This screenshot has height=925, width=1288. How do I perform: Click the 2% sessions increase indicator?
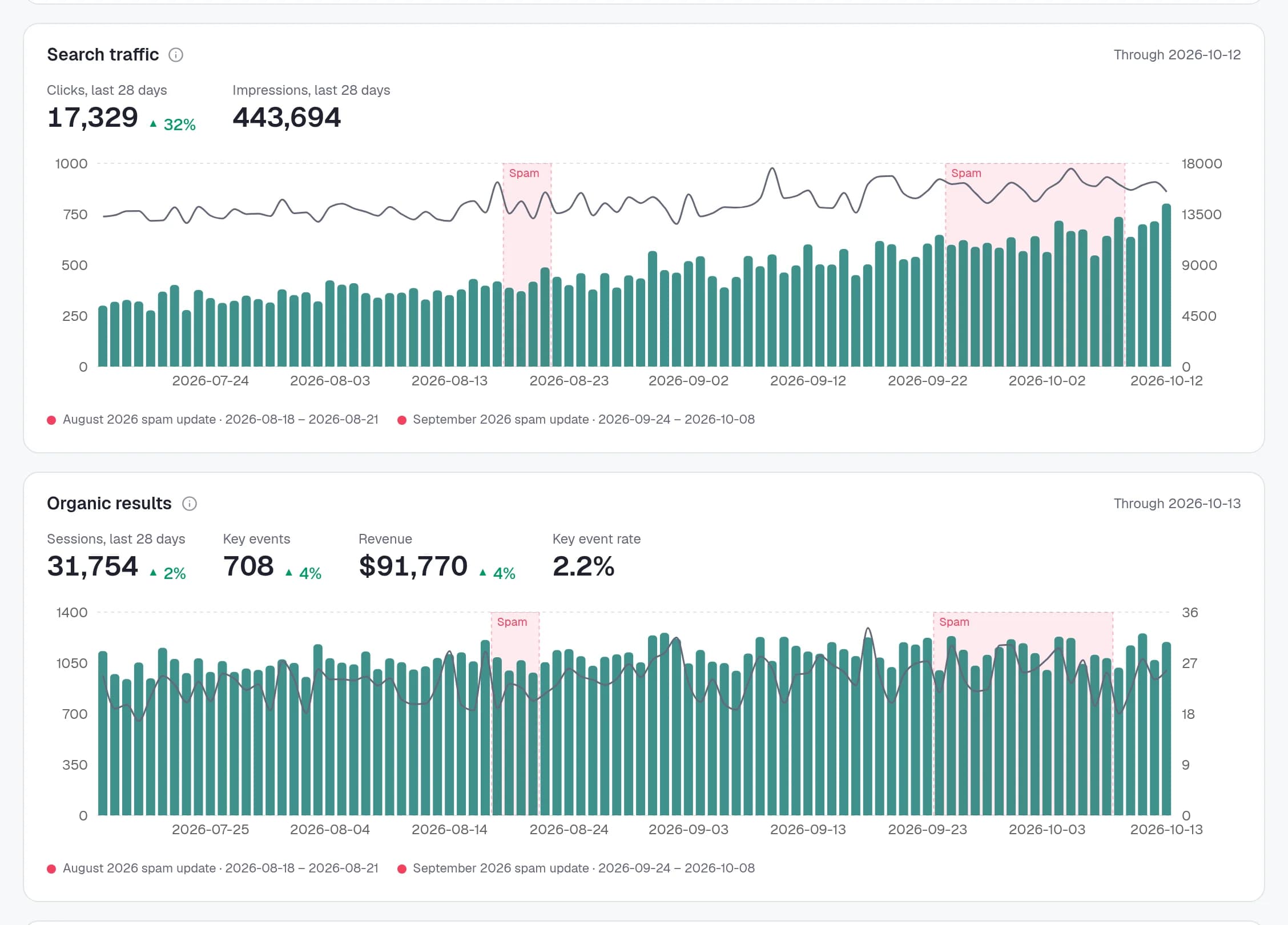168,573
